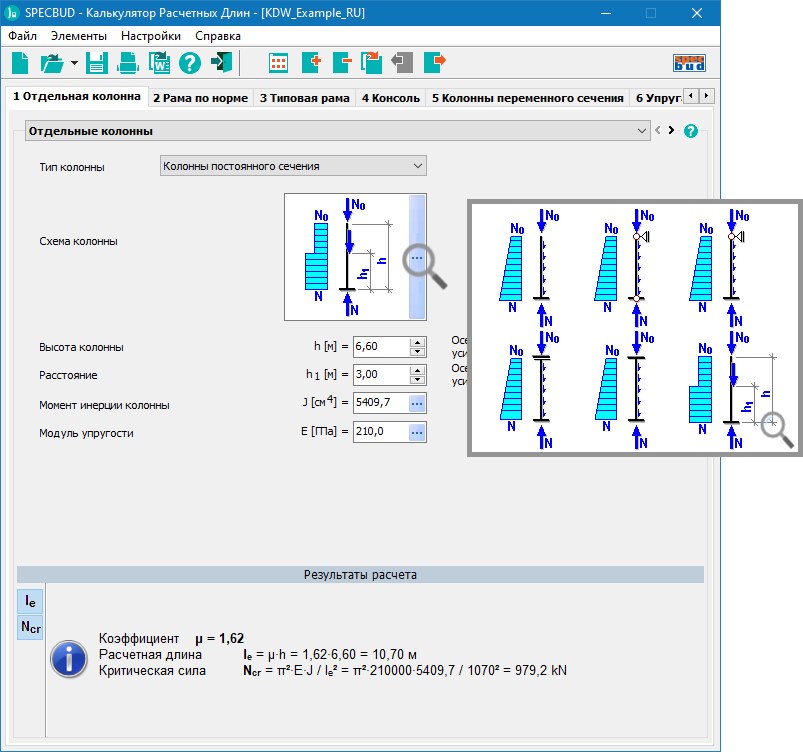This screenshot has height=752, width=803.
Task: Click ellipsis button for moment of inertia
Action: (x=417, y=404)
